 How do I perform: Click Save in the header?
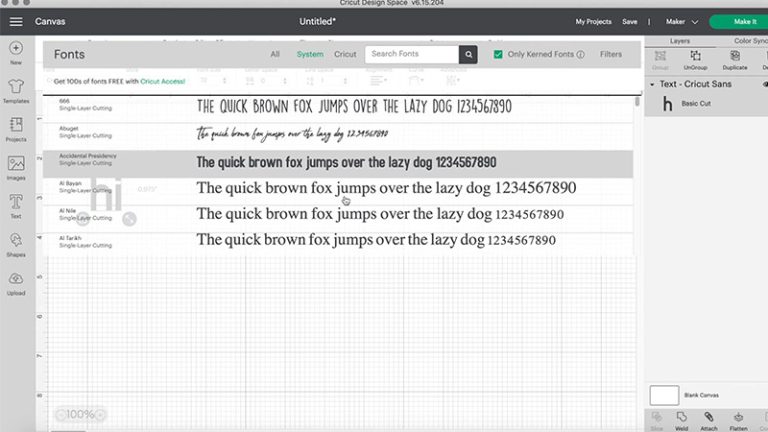629,22
